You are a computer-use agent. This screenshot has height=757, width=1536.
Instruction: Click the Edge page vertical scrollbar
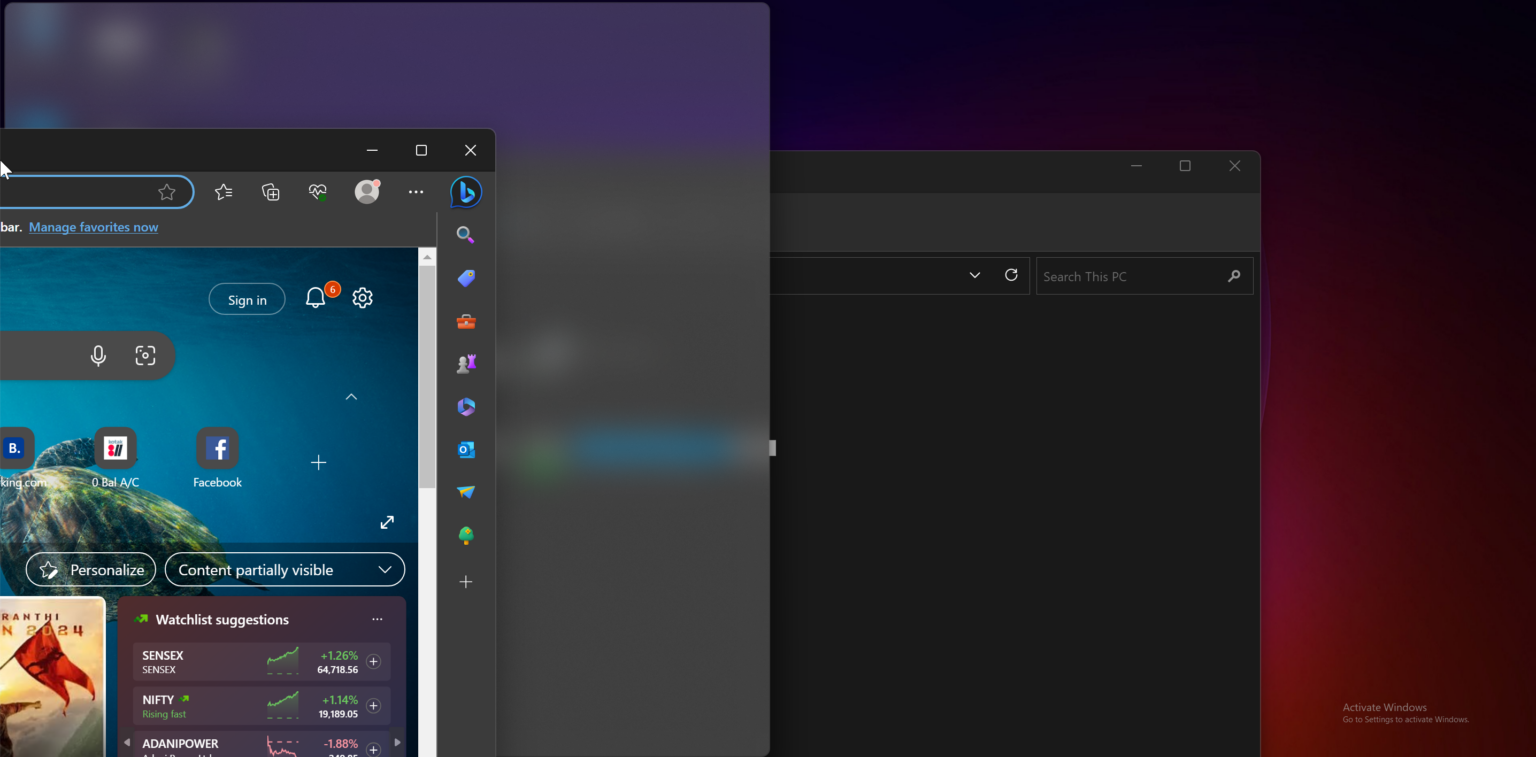click(427, 378)
